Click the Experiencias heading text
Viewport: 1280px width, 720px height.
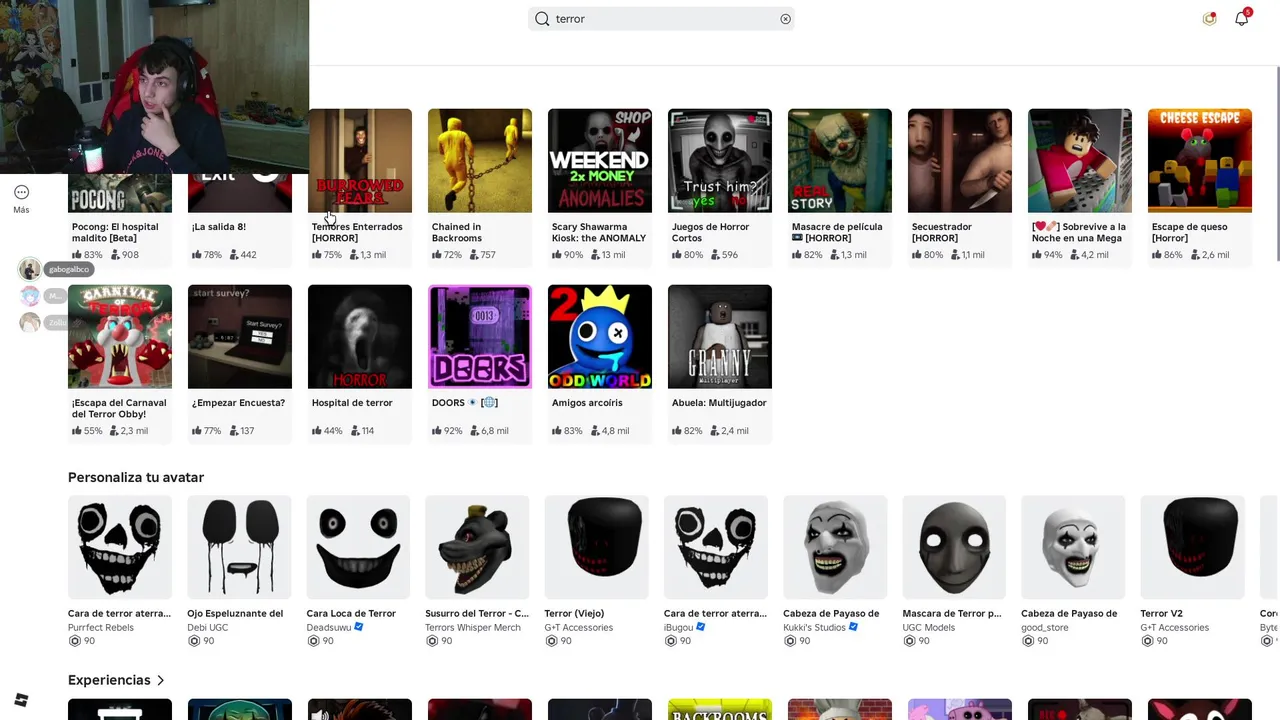109,680
